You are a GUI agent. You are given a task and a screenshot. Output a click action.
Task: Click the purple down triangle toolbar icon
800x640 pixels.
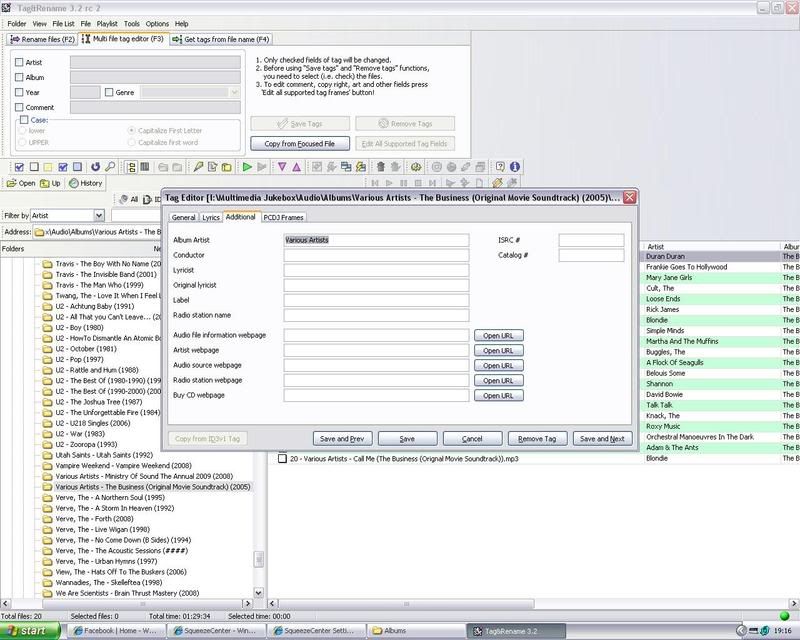click(282, 166)
